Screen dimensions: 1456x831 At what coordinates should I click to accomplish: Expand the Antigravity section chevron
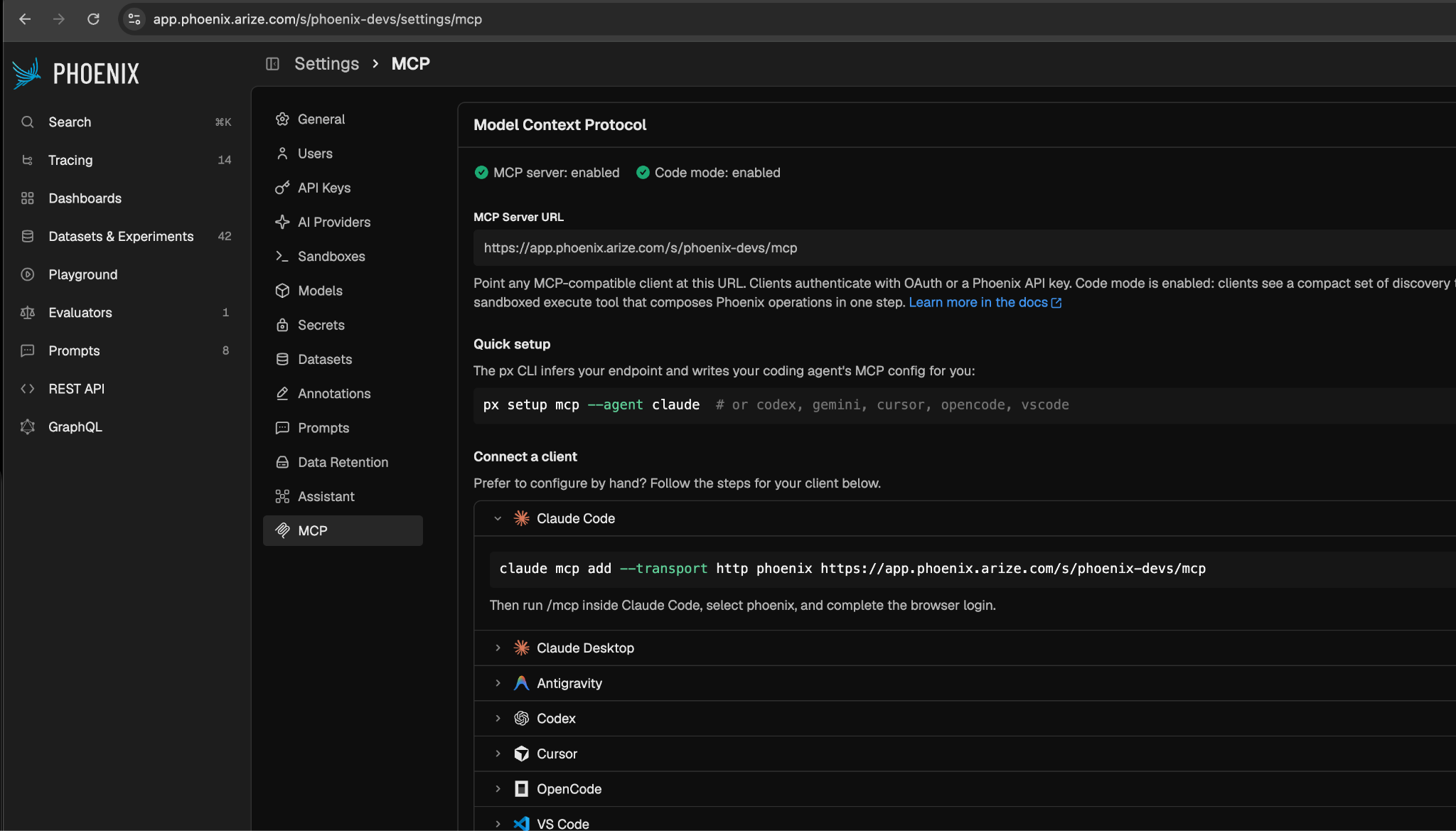[x=498, y=683]
